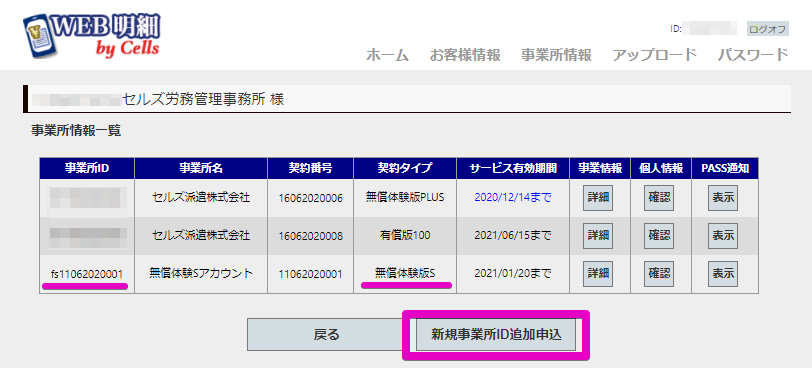
Task: Click the サービス有効期間 column header
Action: click(x=513, y=168)
